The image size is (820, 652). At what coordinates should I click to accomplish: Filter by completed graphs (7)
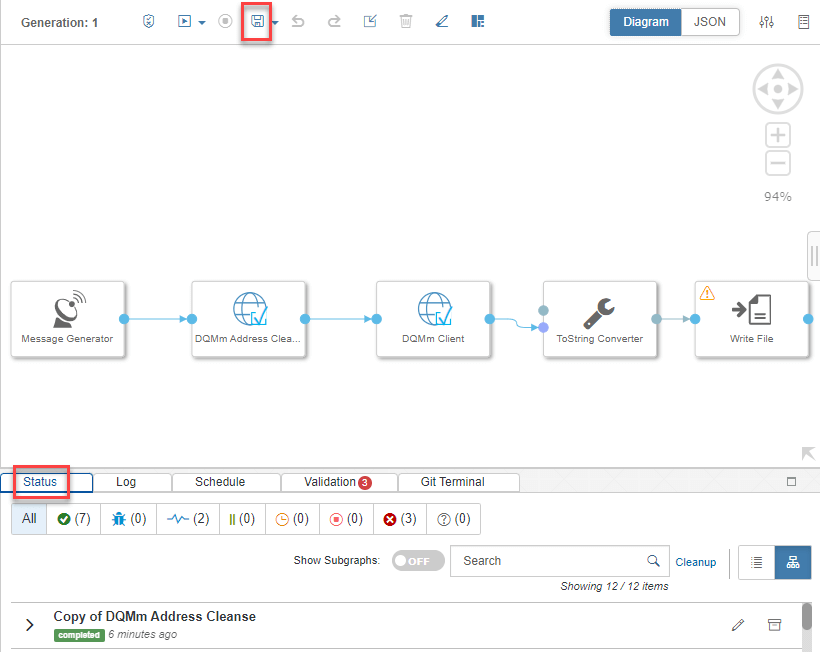coord(74,519)
